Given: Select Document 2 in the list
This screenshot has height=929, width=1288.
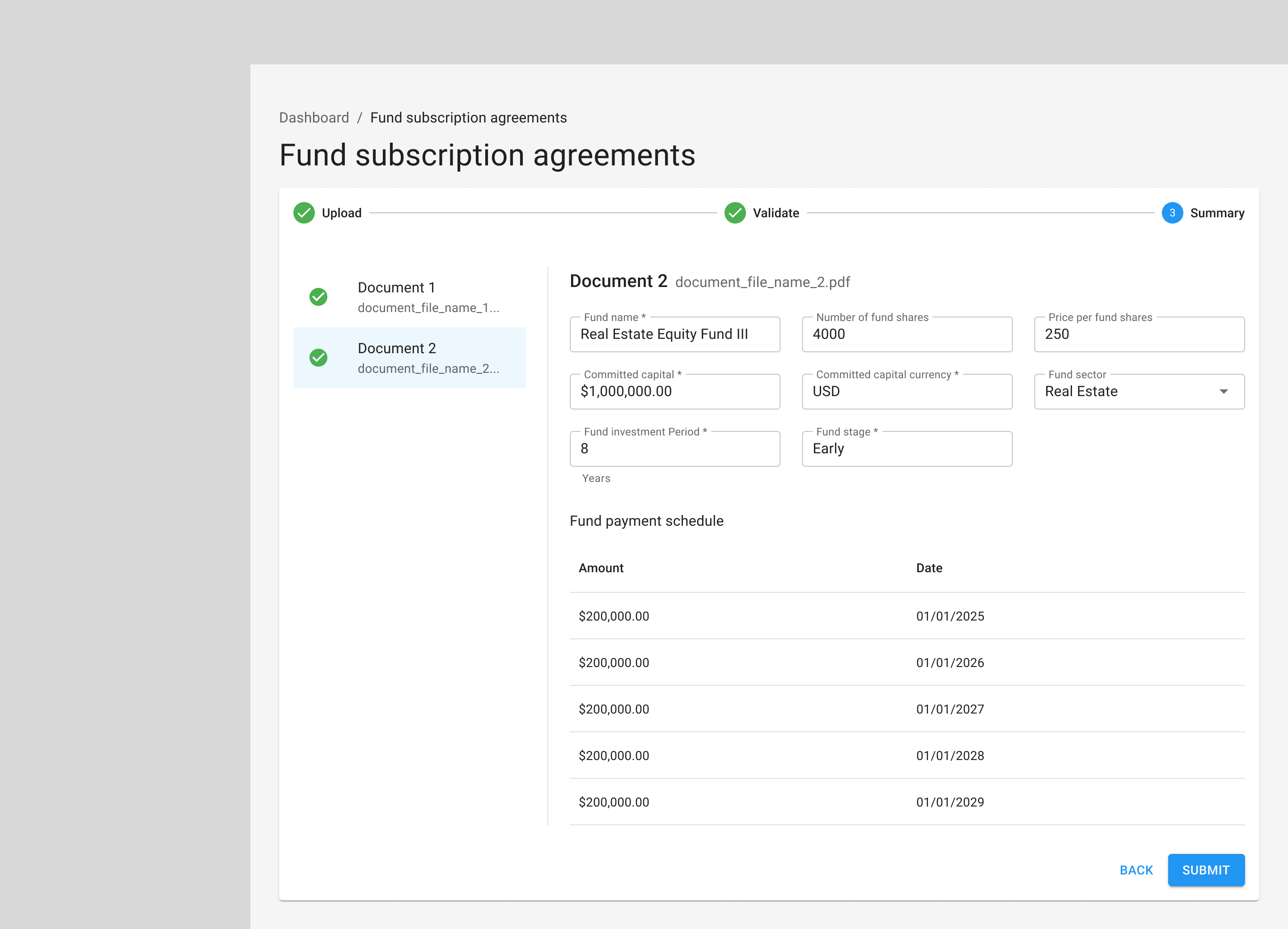Looking at the screenshot, I should tap(410, 358).
